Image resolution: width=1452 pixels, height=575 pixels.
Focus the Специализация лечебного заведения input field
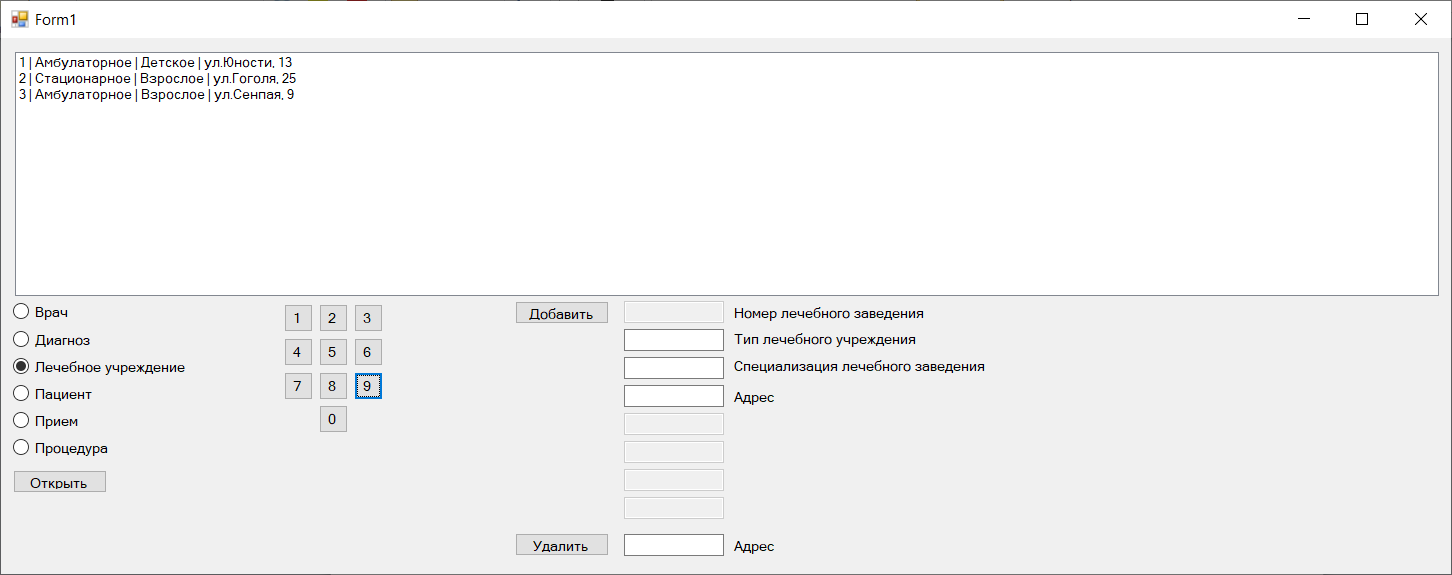pos(674,368)
